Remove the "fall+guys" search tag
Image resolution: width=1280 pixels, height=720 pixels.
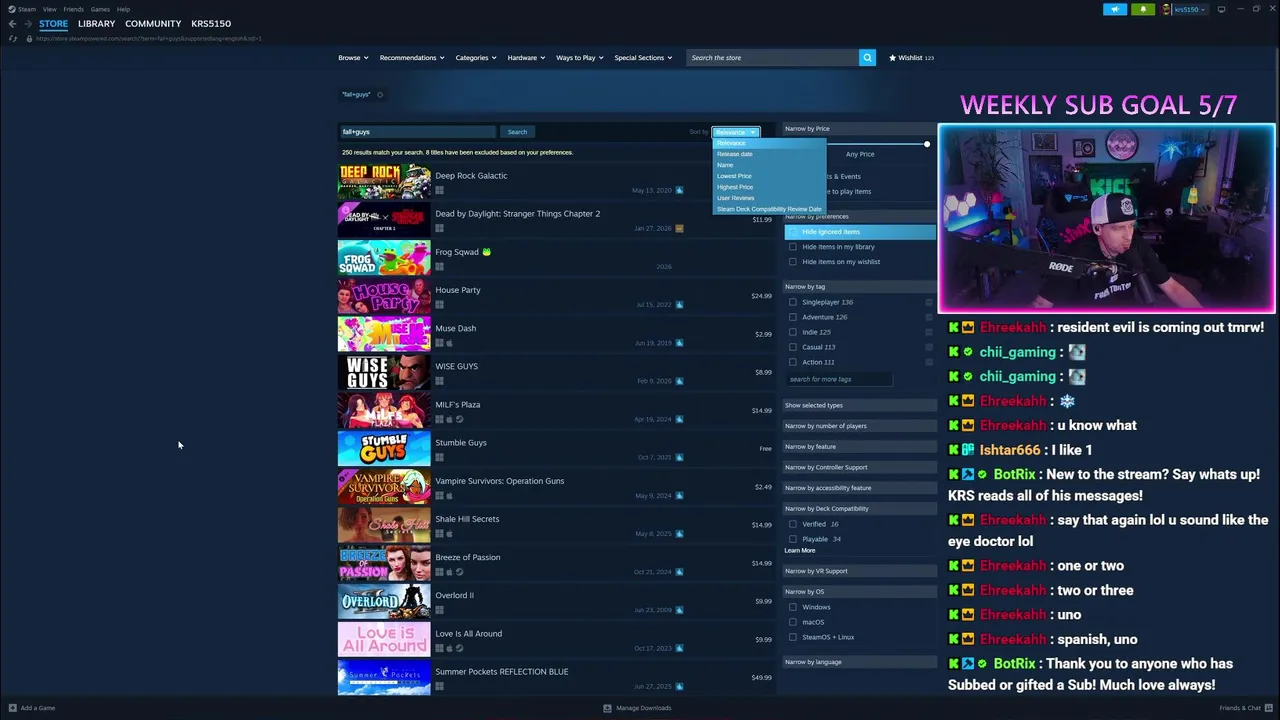tap(380, 95)
